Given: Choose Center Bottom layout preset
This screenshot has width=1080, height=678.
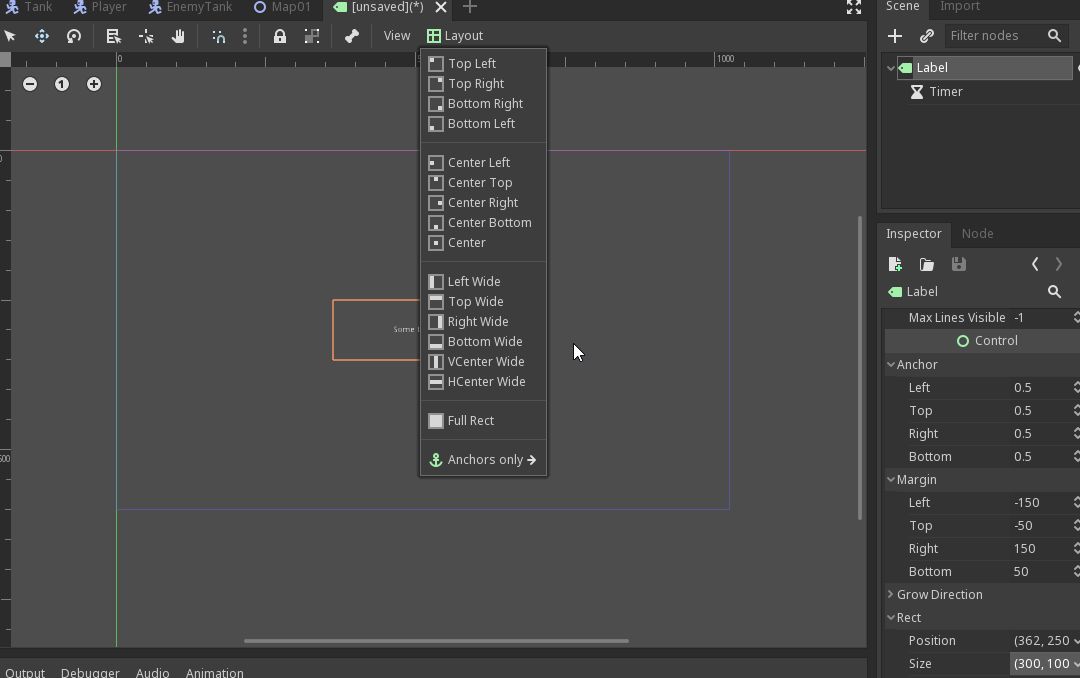Looking at the screenshot, I should [x=484, y=223].
